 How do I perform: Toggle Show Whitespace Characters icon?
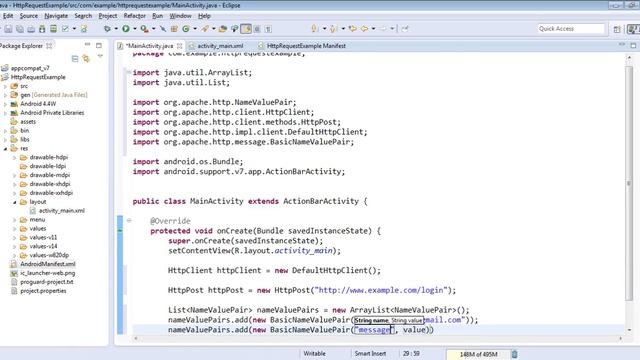pyautogui.click(x=268, y=29)
